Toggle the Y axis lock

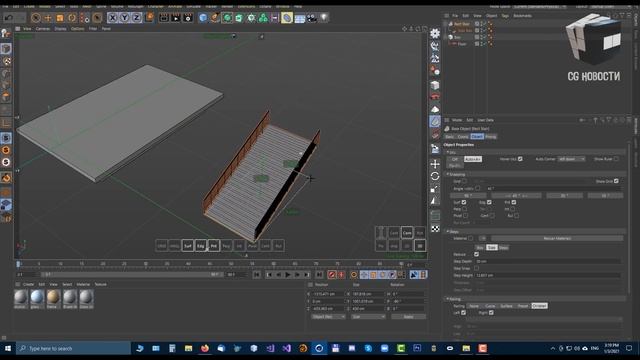click(x=124, y=18)
